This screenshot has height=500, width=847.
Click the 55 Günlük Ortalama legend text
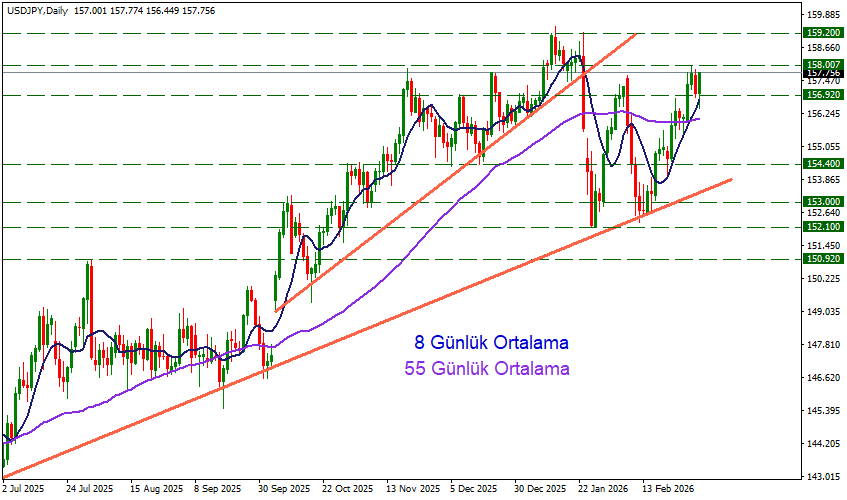(487, 369)
